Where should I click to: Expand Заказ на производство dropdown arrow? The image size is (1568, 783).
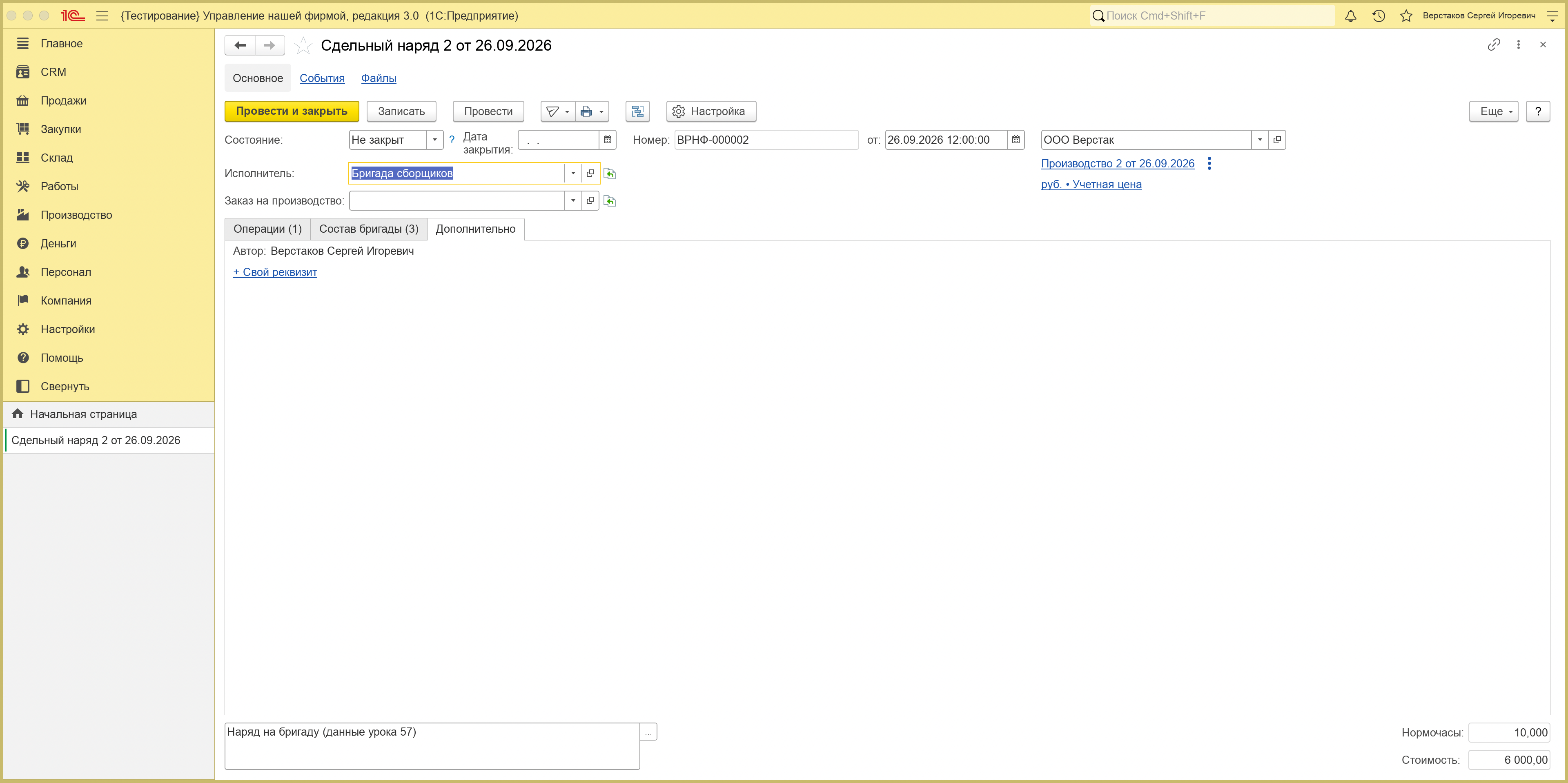(573, 201)
